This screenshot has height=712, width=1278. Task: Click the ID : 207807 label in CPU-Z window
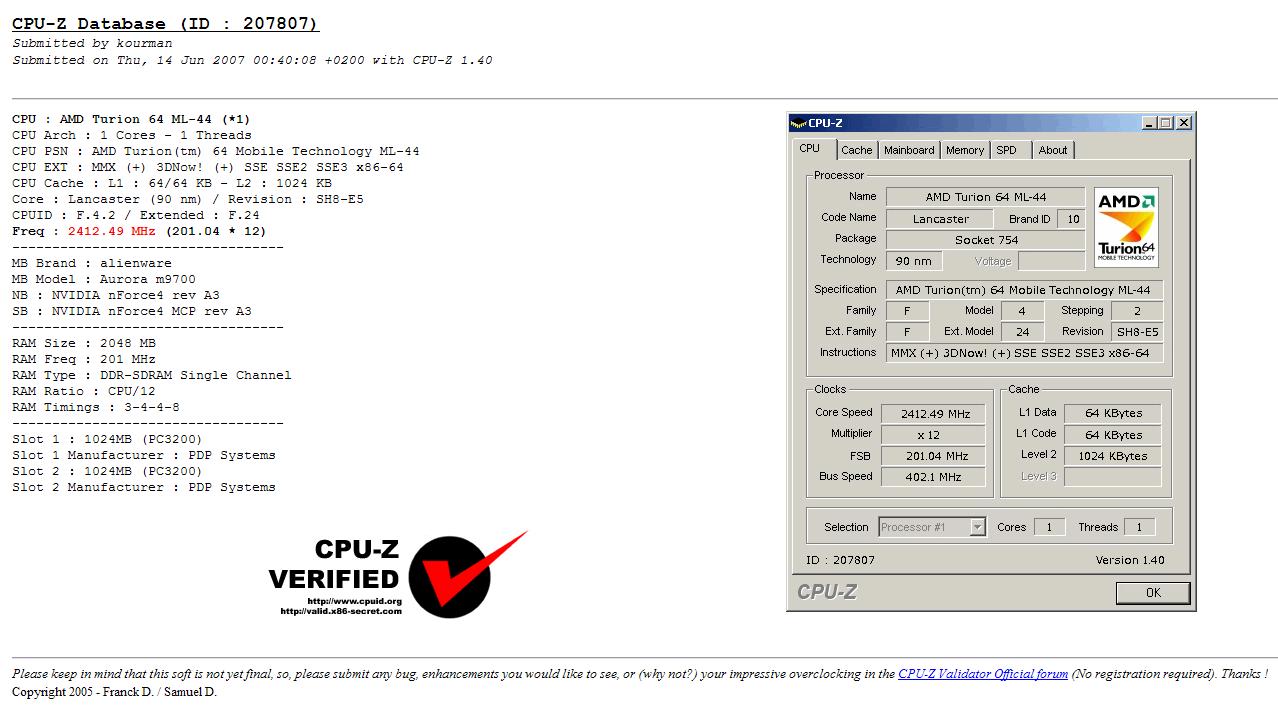(x=840, y=560)
